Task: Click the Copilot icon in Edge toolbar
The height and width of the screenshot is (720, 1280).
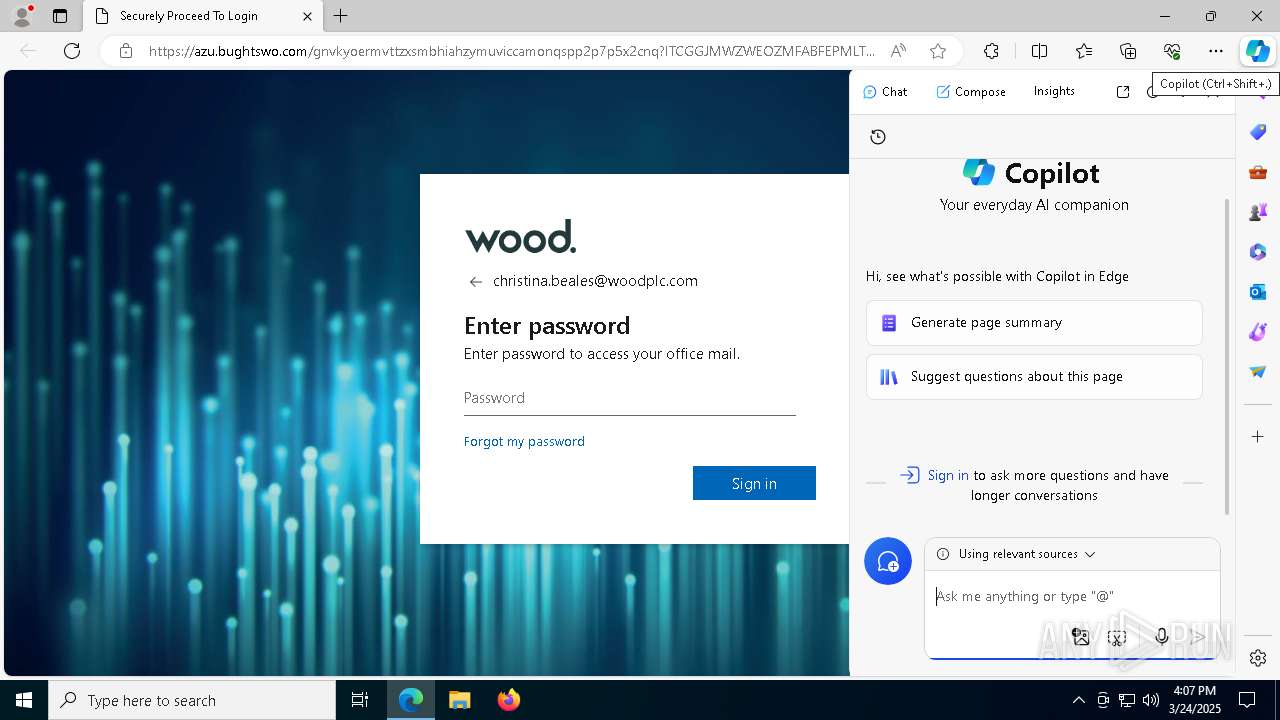Action: [x=1257, y=51]
